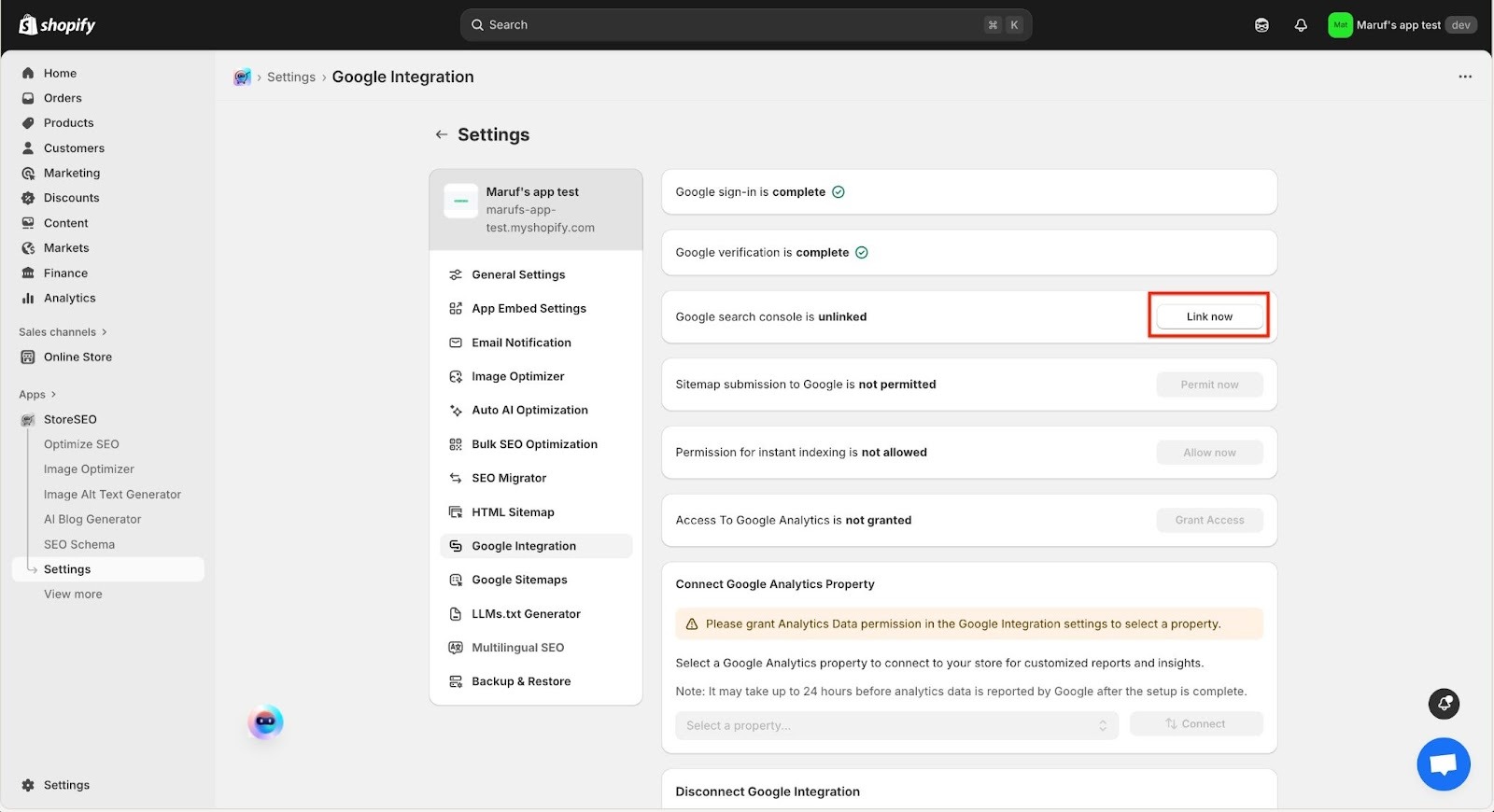Image resolution: width=1494 pixels, height=812 pixels.
Task: Open the Sidekick assistant icon in top bar
Action: coord(1261,25)
